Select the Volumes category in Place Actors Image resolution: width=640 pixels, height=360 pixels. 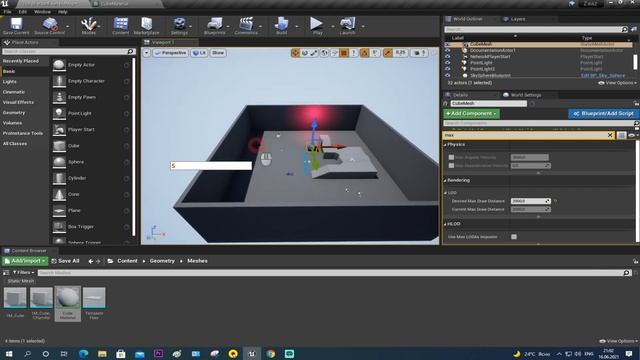[12, 123]
